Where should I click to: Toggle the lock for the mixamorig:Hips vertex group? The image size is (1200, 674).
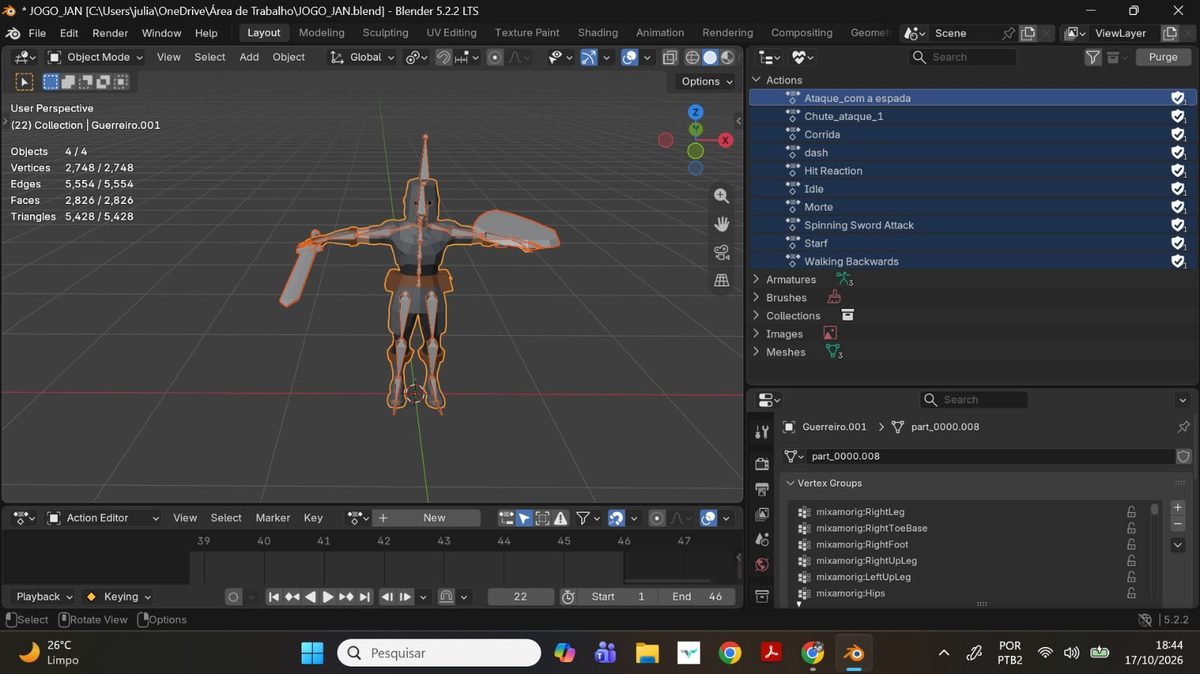coord(1131,593)
